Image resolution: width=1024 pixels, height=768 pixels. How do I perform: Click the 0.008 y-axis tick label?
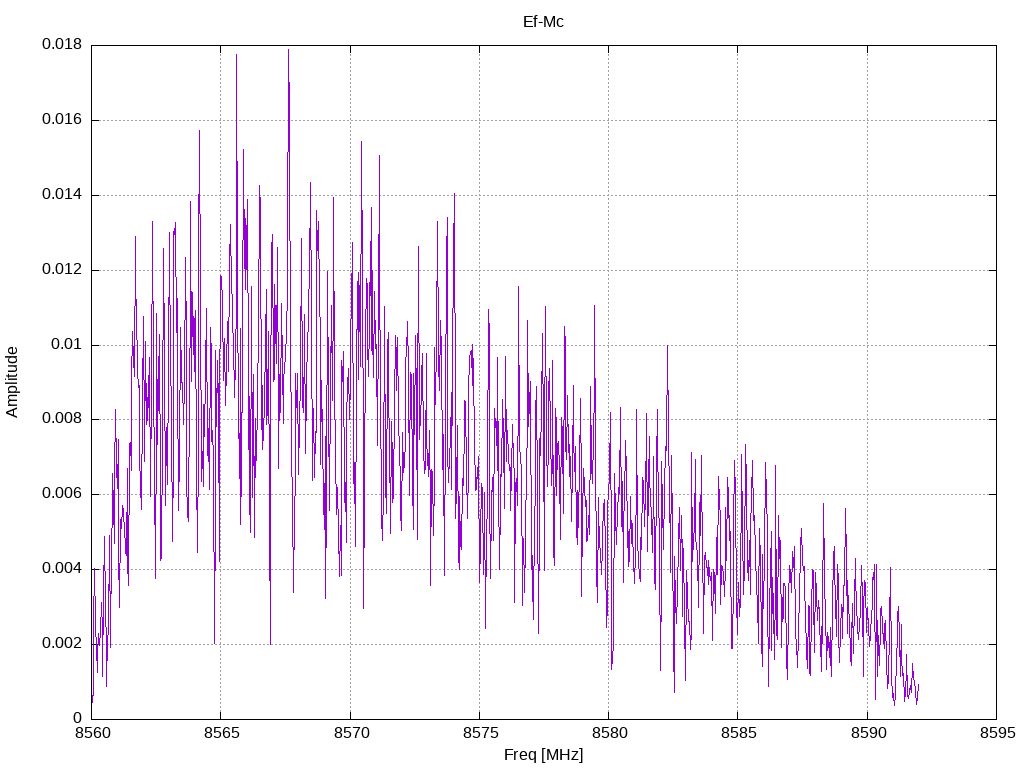coord(62,419)
